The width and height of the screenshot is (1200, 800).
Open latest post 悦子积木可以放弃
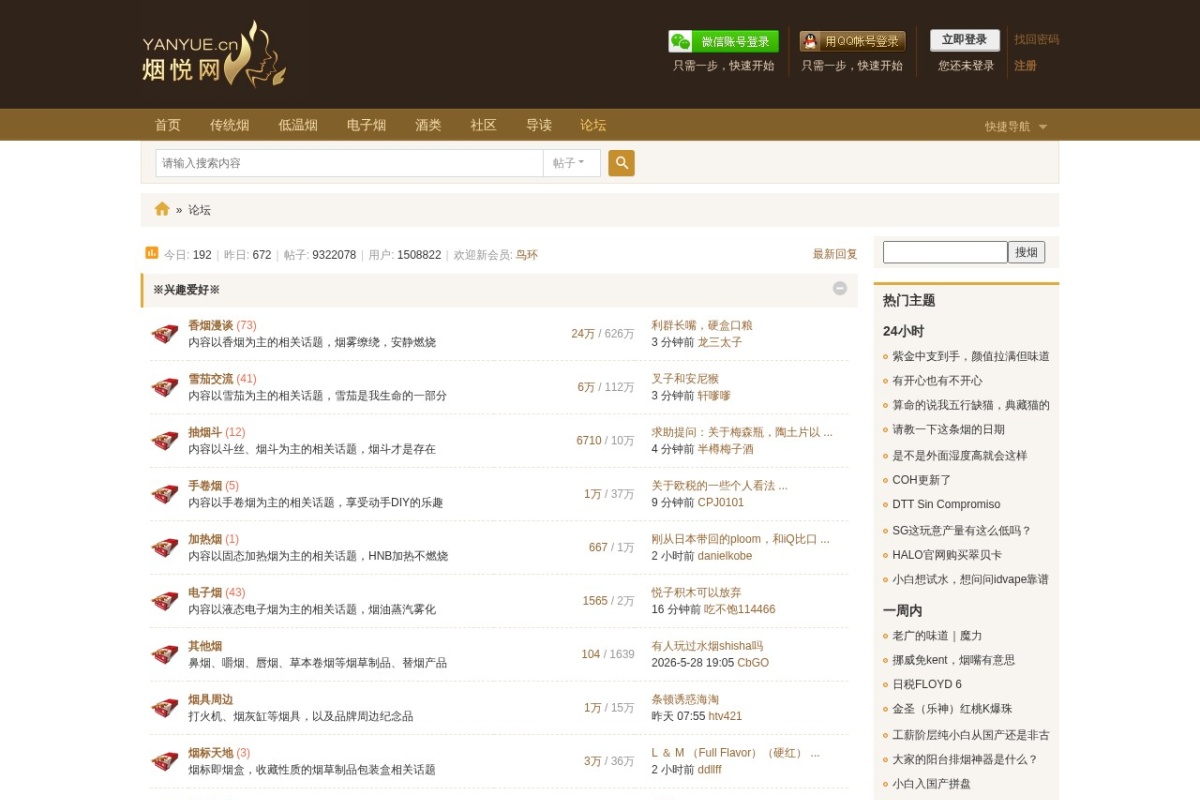[696, 593]
